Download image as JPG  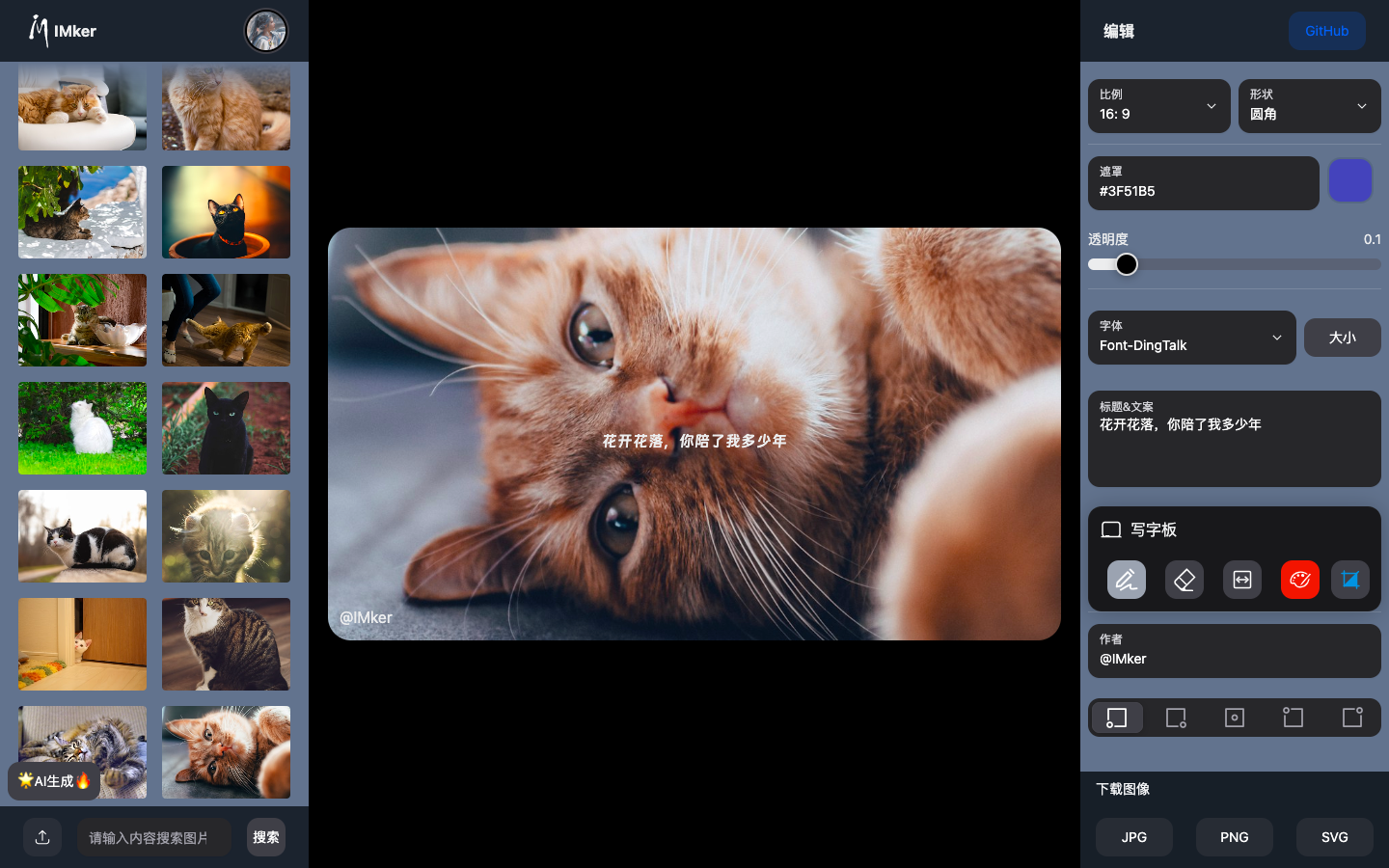[x=1134, y=837]
